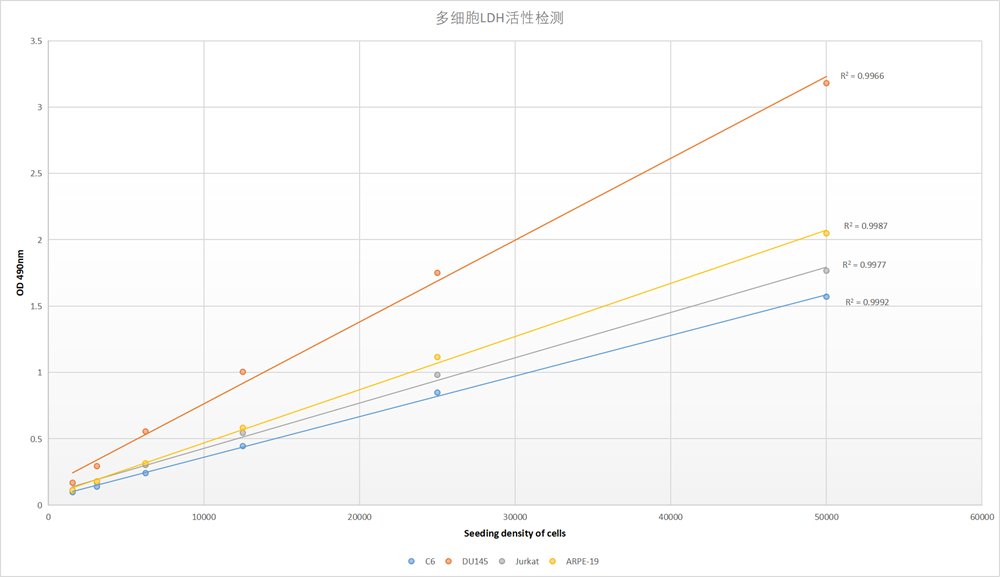This screenshot has height=577, width=1000.
Task: Click the OD 490nm vertical axis title
Action: tap(19, 273)
